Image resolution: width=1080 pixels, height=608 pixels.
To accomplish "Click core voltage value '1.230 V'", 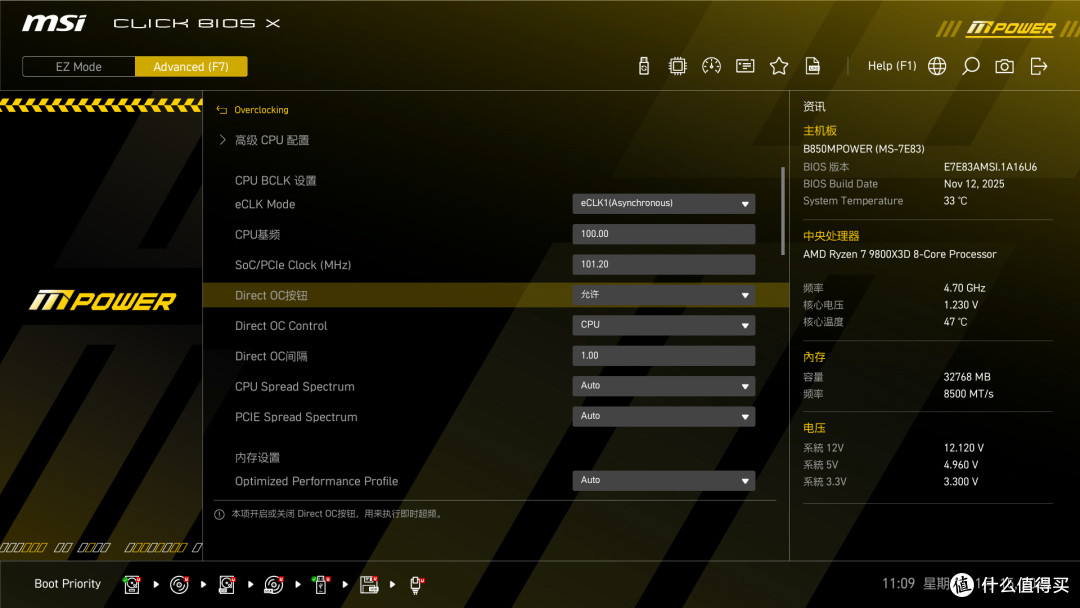I will tap(961, 305).
